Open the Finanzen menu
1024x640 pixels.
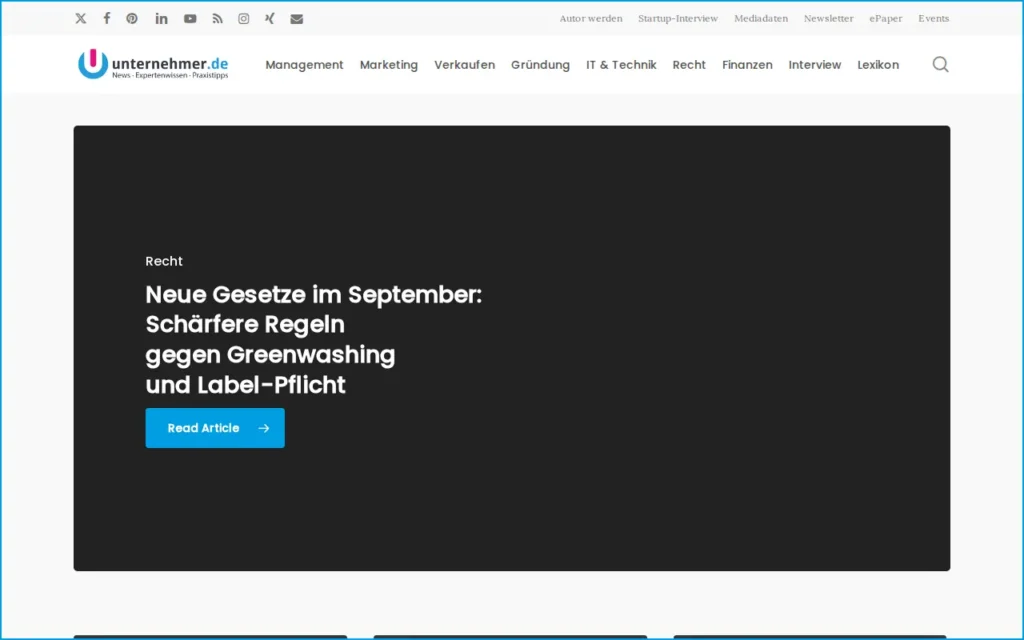click(747, 65)
